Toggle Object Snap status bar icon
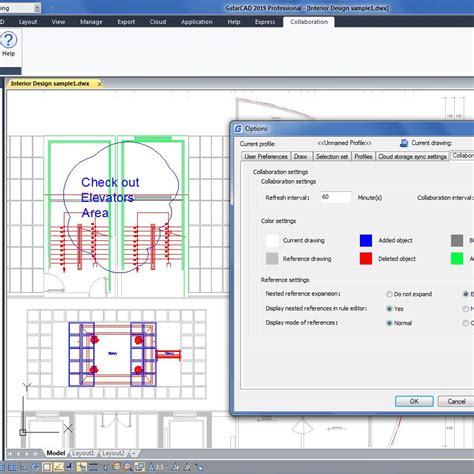 pos(47,467)
